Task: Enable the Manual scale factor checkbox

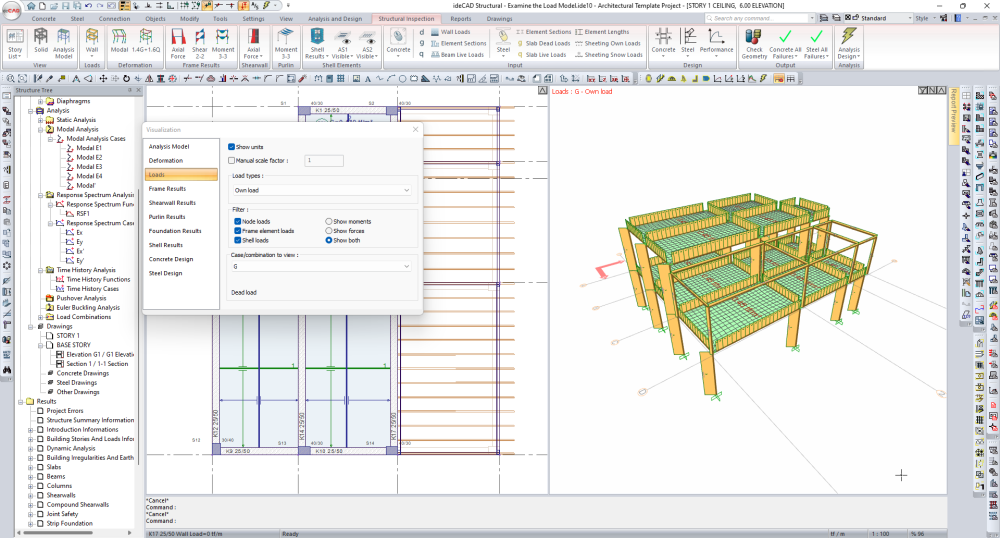Action: tap(232, 160)
